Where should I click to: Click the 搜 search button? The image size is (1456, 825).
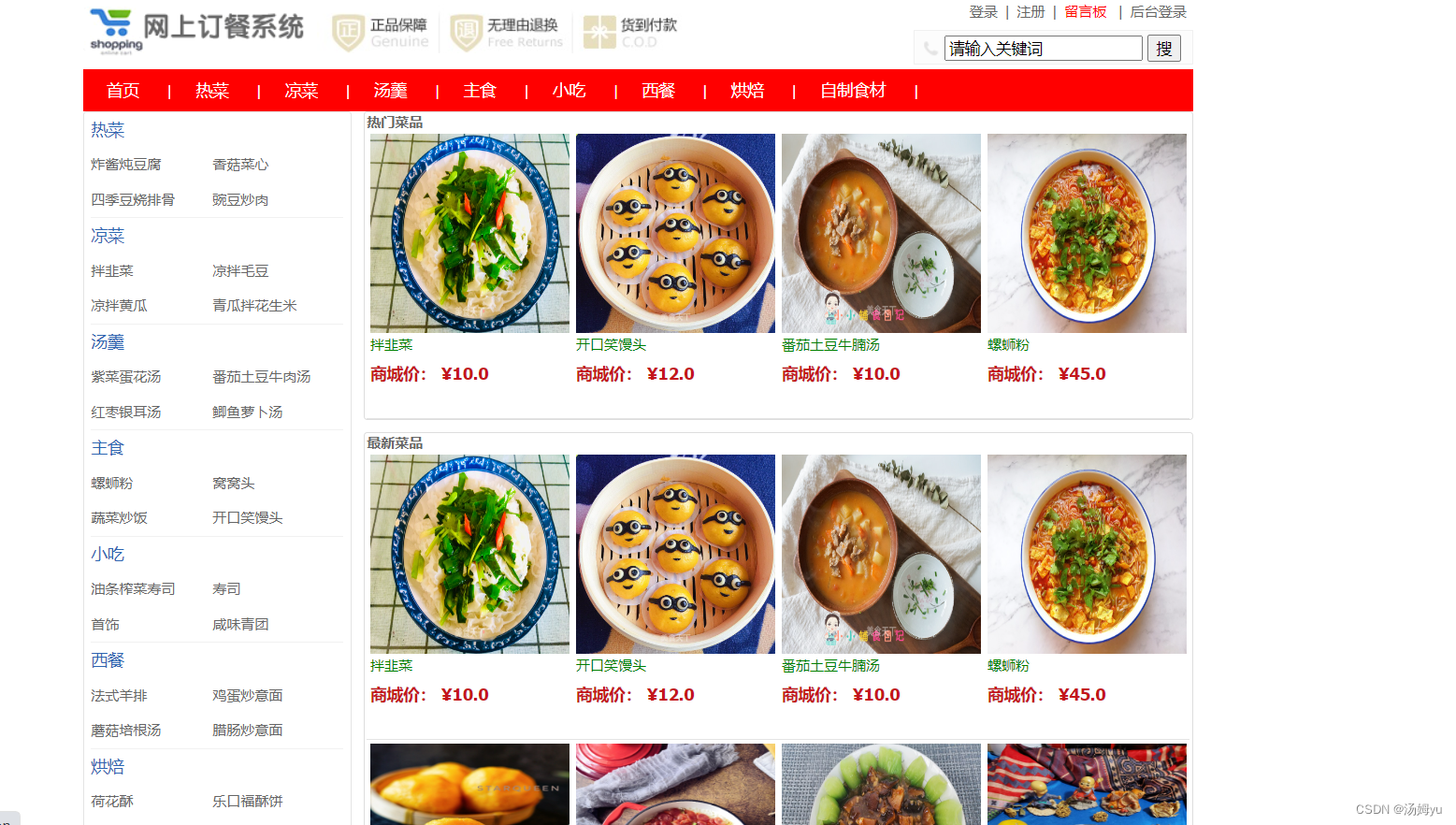point(1164,49)
